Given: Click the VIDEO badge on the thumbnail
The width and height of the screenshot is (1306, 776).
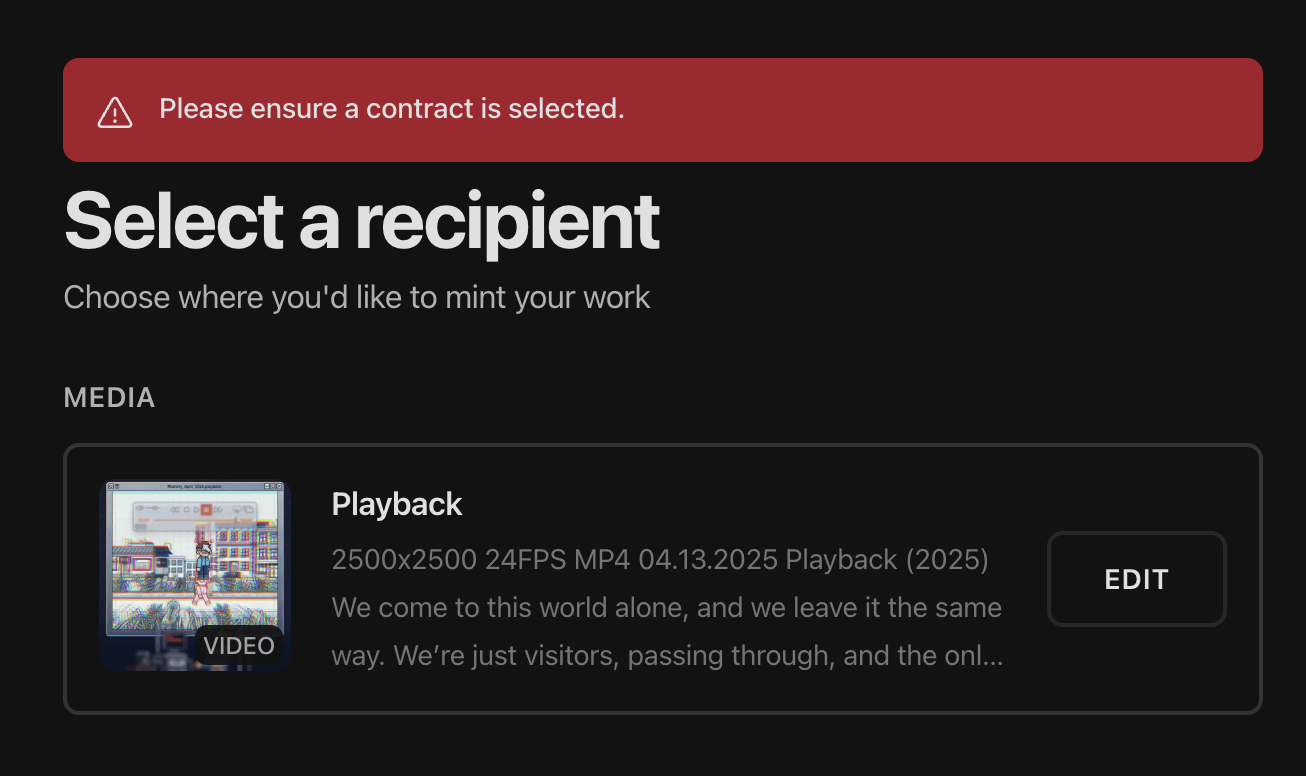Looking at the screenshot, I should [239, 646].
